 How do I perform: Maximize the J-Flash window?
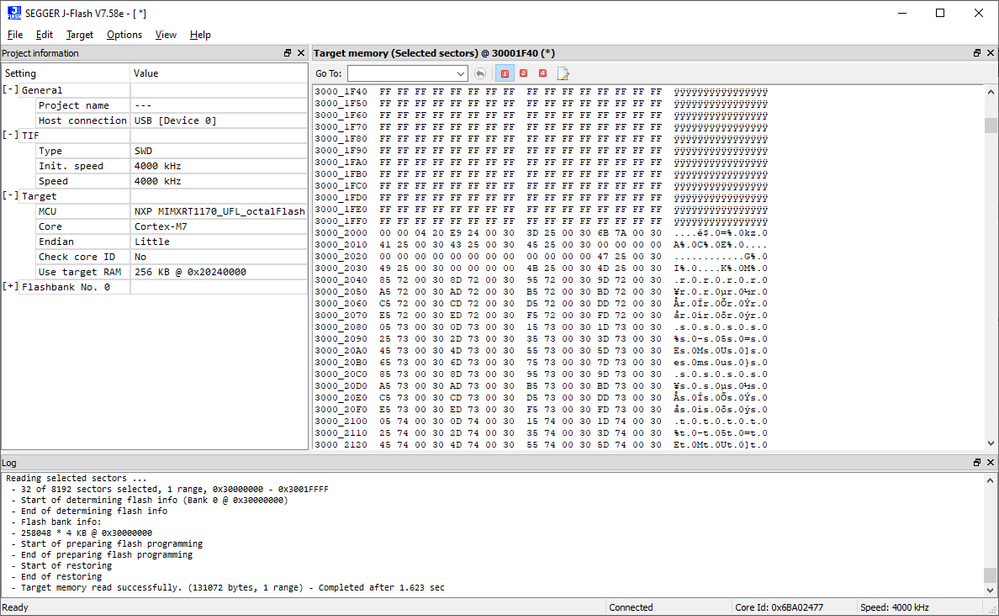tap(940, 13)
